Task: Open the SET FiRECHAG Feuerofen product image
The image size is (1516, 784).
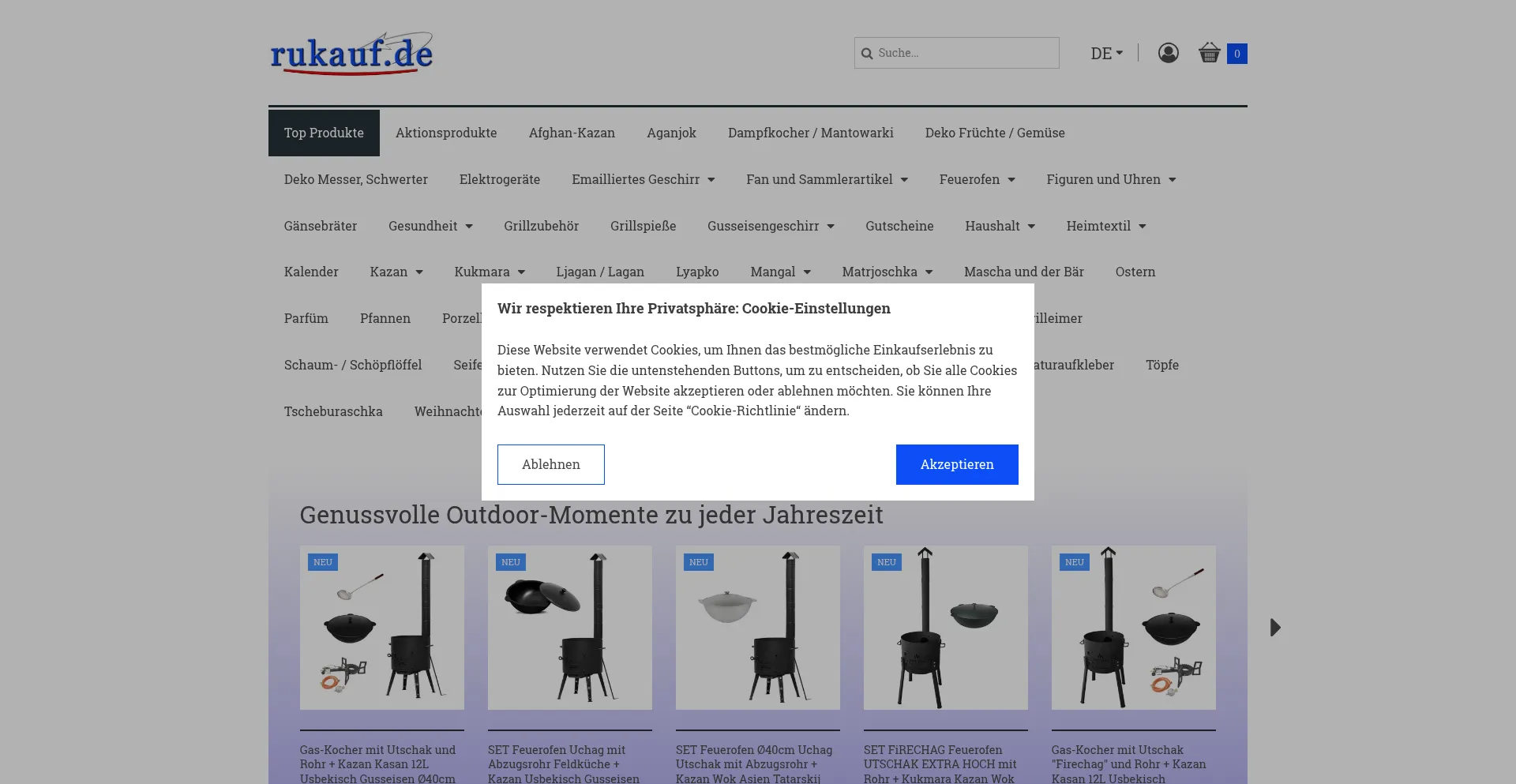Action: (x=945, y=628)
